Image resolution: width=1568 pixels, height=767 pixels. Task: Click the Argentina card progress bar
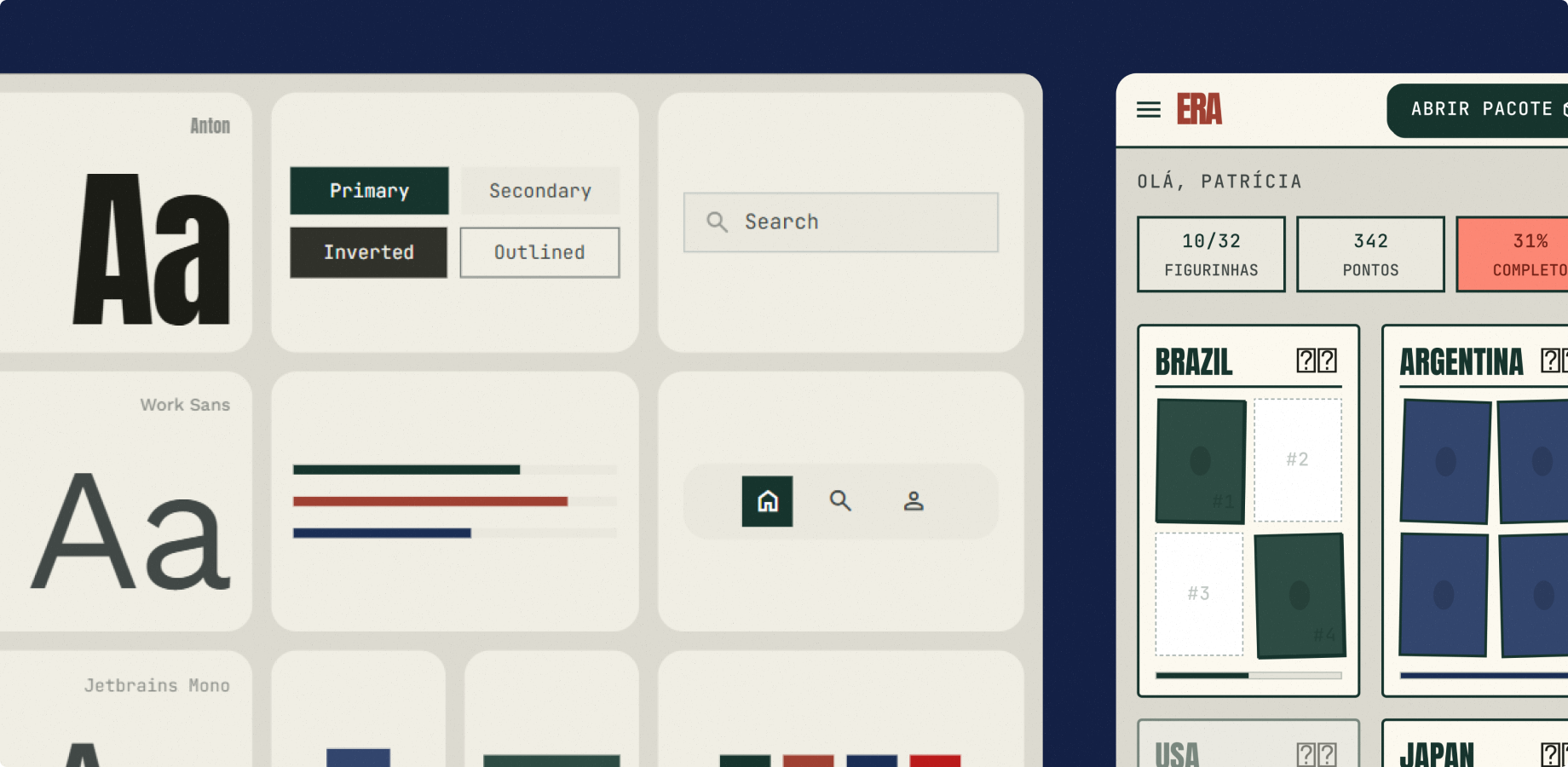coord(1484,676)
